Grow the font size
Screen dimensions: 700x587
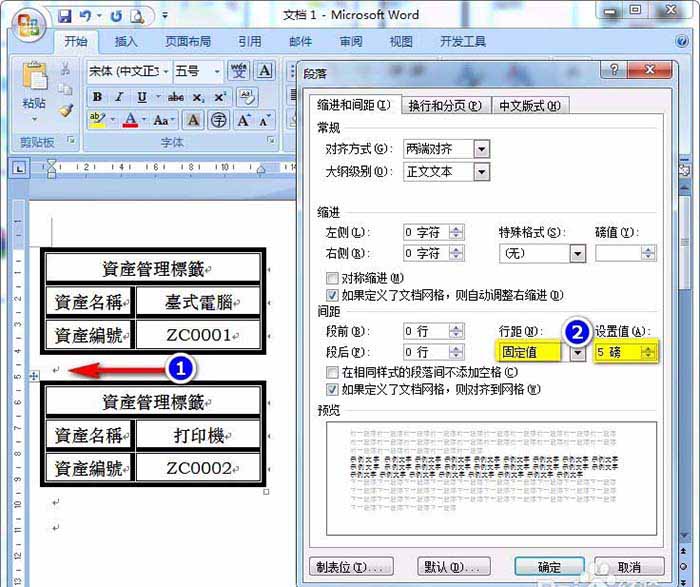click(243, 120)
